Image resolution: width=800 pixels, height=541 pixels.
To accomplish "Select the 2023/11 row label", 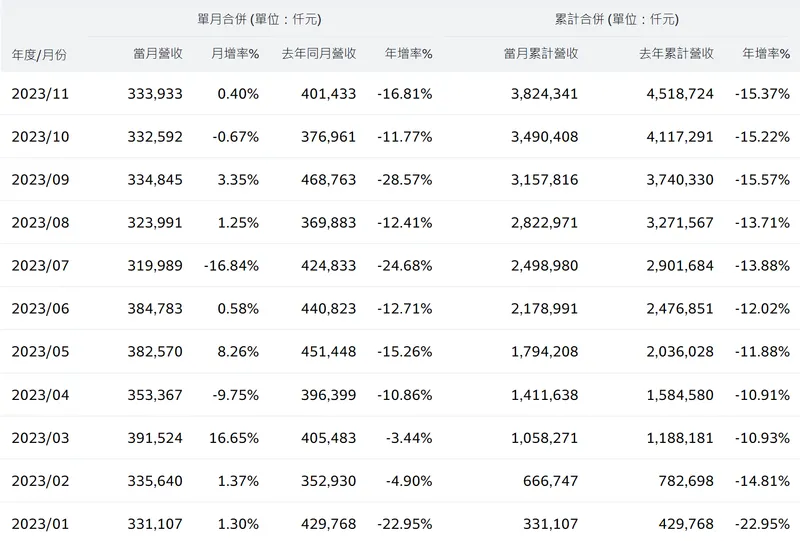I will click(x=40, y=94).
